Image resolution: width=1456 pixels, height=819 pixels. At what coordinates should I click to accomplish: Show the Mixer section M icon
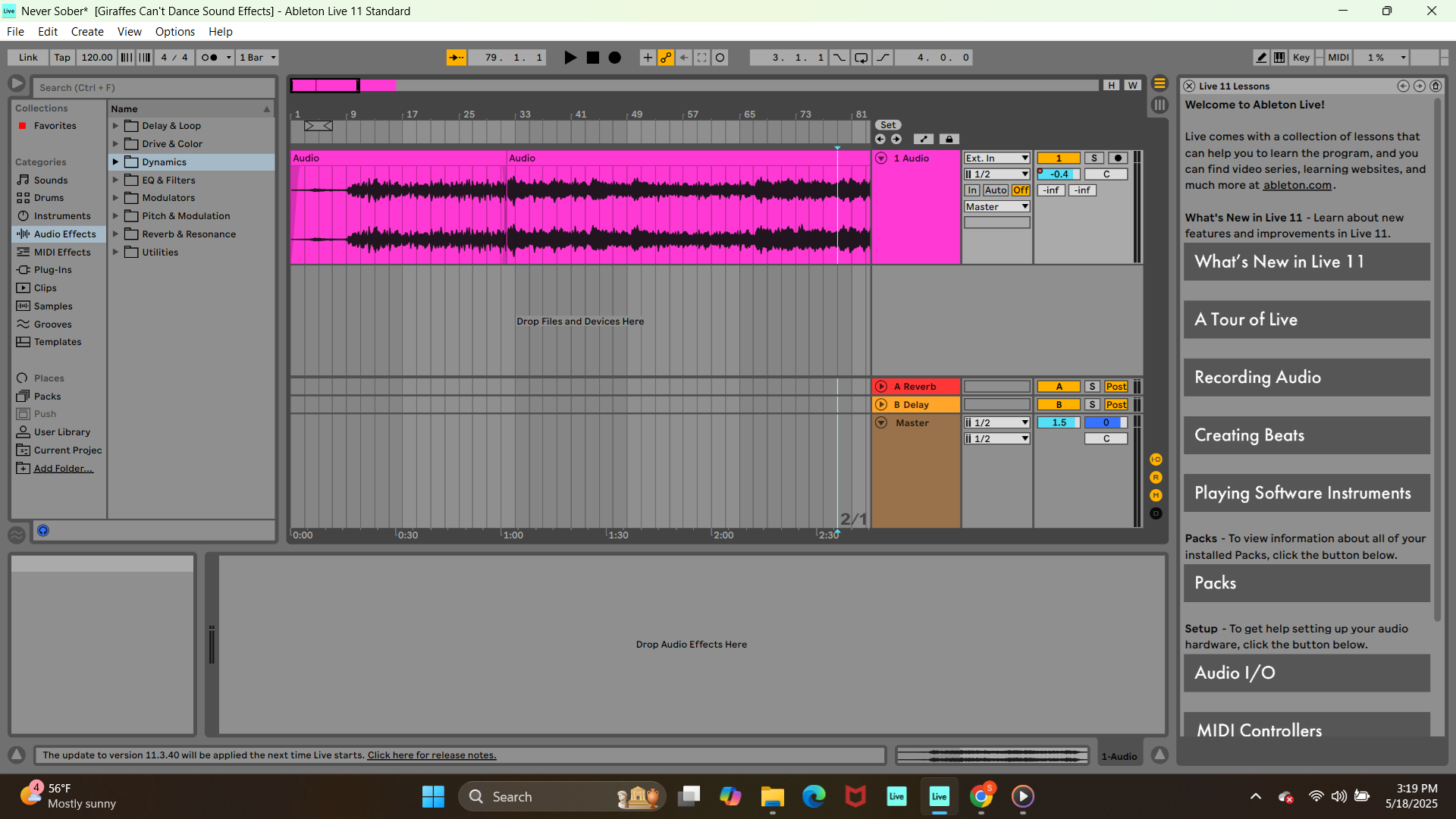point(1156,496)
